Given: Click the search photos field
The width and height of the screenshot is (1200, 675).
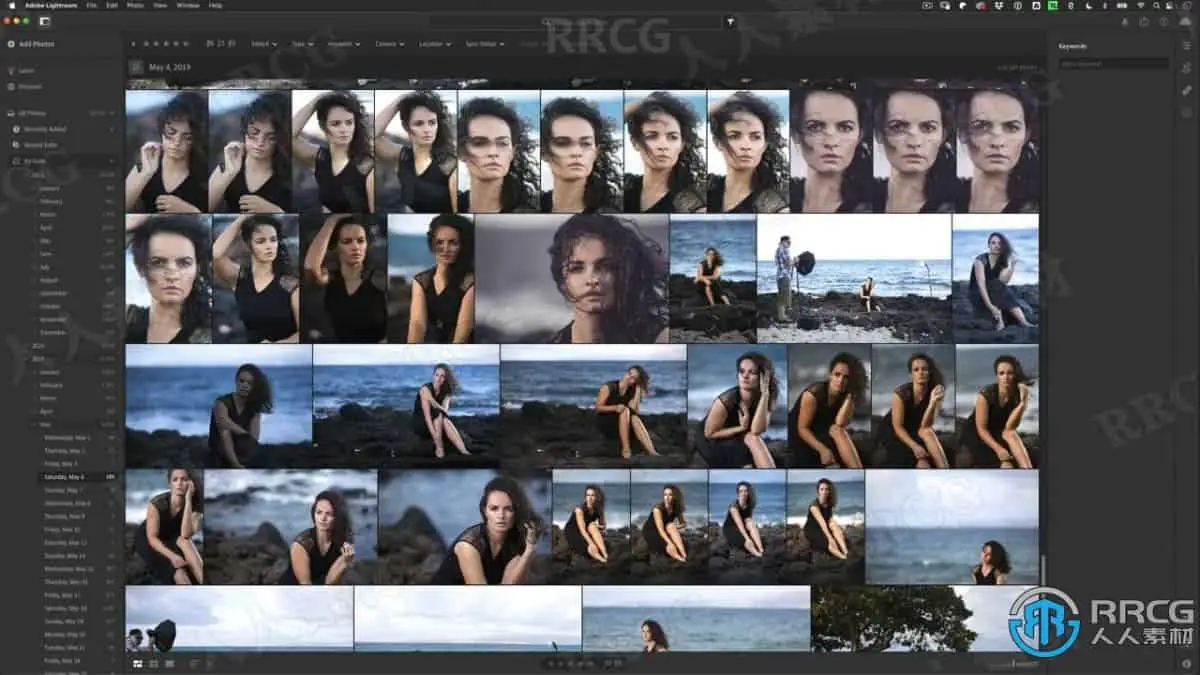Looking at the screenshot, I should 576,21.
